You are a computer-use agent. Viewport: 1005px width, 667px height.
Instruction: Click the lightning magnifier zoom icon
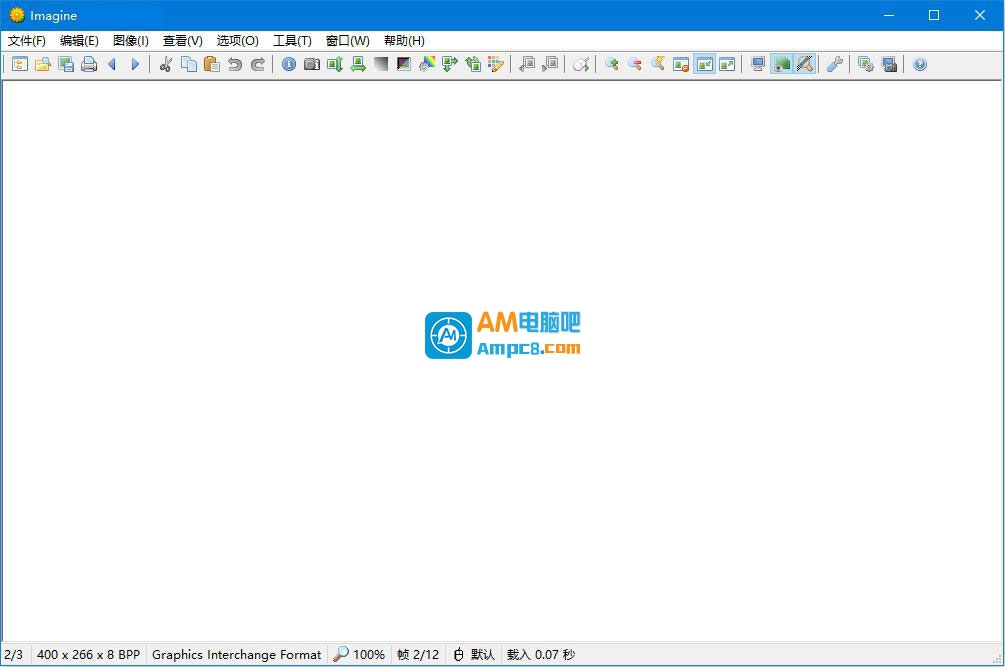(x=658, y=64)
